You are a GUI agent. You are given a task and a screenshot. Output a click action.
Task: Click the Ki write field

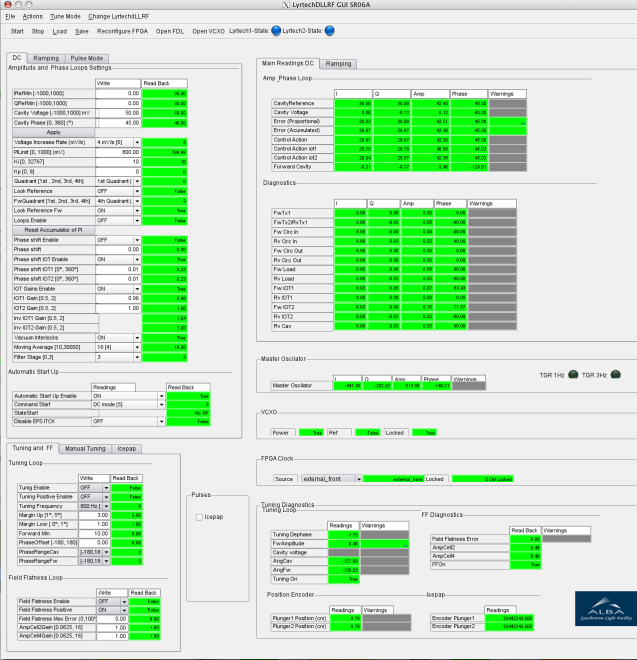tap(118, 162)
